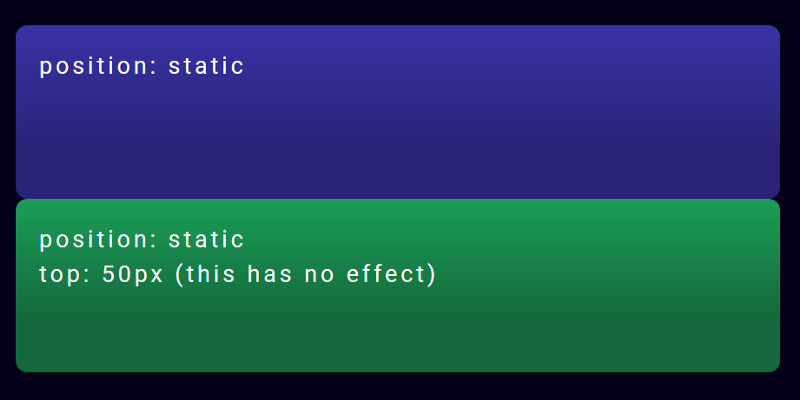Click the word "has" in green box
Screen dimensions: 800x400
coord(270,274)
